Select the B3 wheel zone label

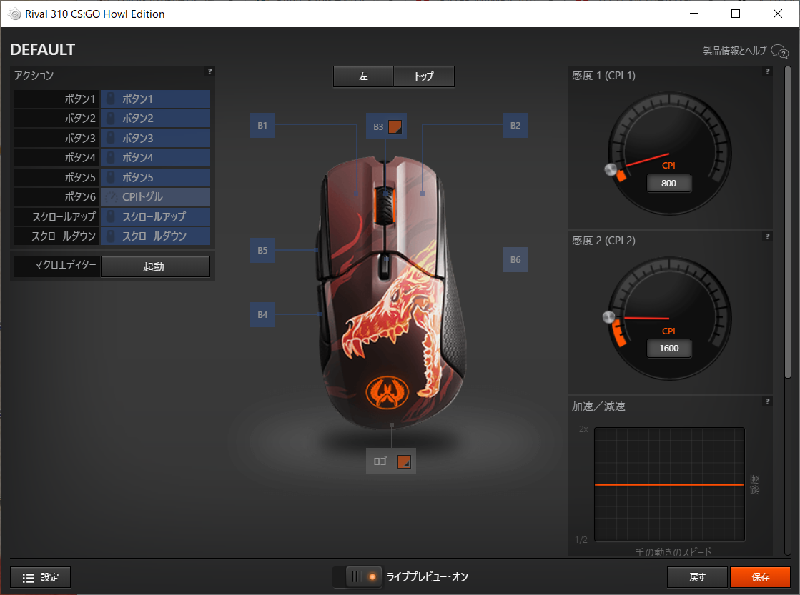click(378, 127)
